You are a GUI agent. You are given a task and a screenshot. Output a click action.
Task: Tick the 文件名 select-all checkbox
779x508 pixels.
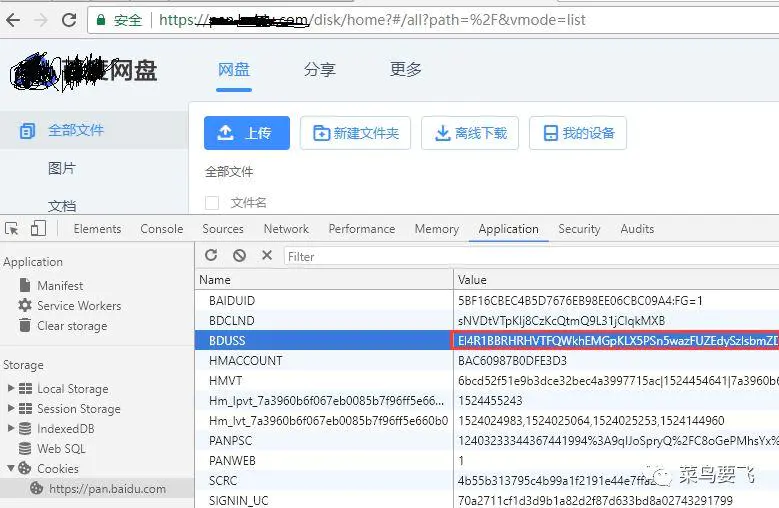tap(212, 203)
